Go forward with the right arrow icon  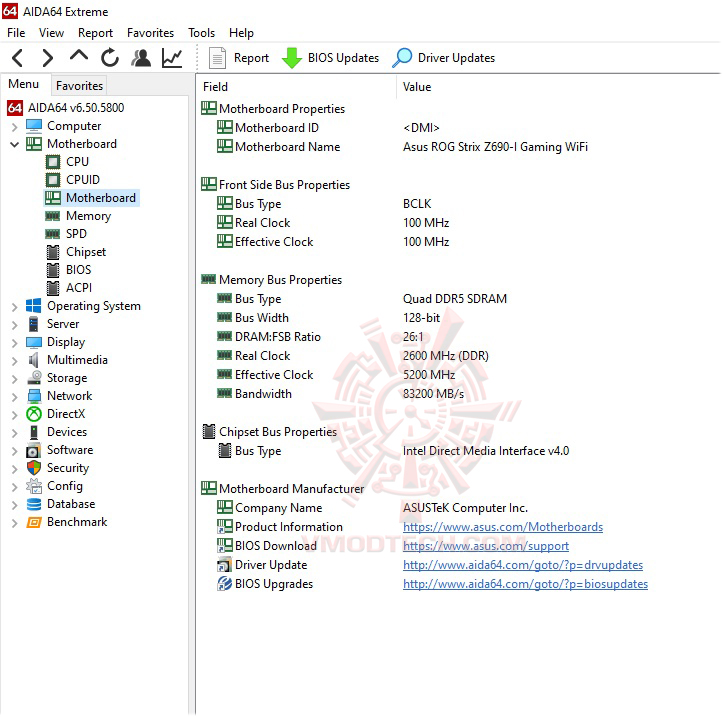(x=47, y=58)
